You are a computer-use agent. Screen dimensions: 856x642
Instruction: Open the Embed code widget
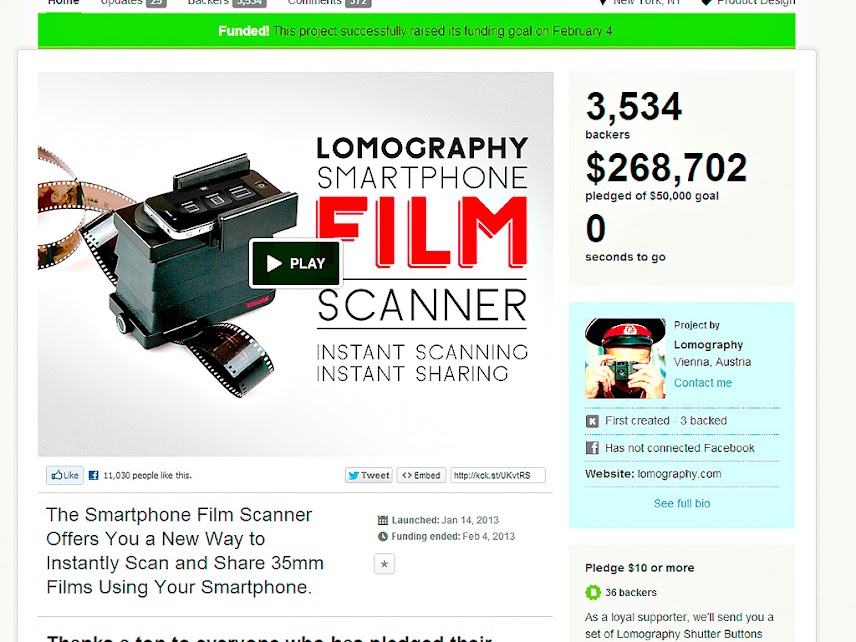tap(421, 475)
